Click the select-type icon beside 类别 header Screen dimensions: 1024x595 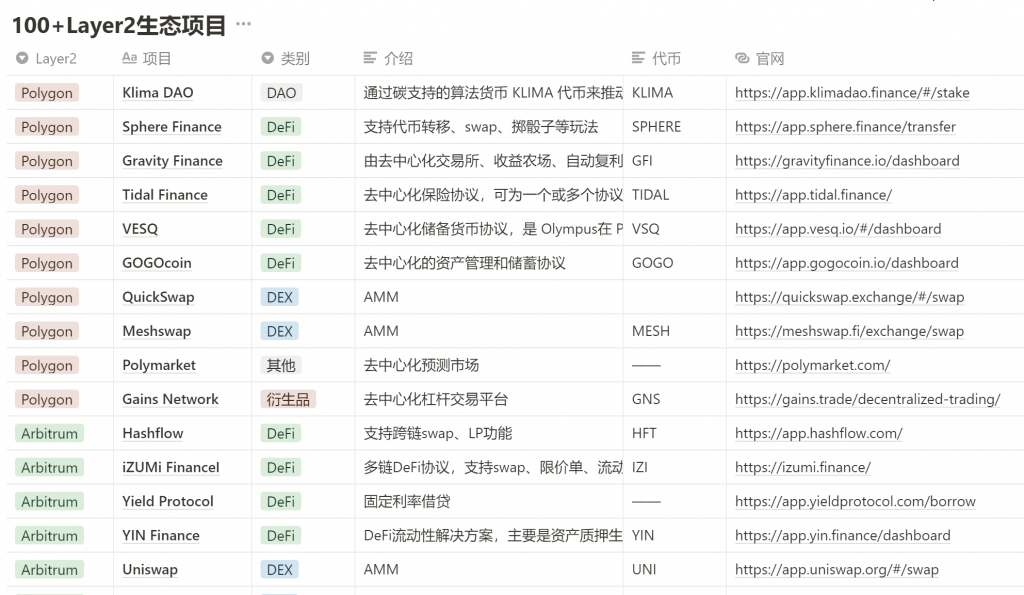click(267, 59)
